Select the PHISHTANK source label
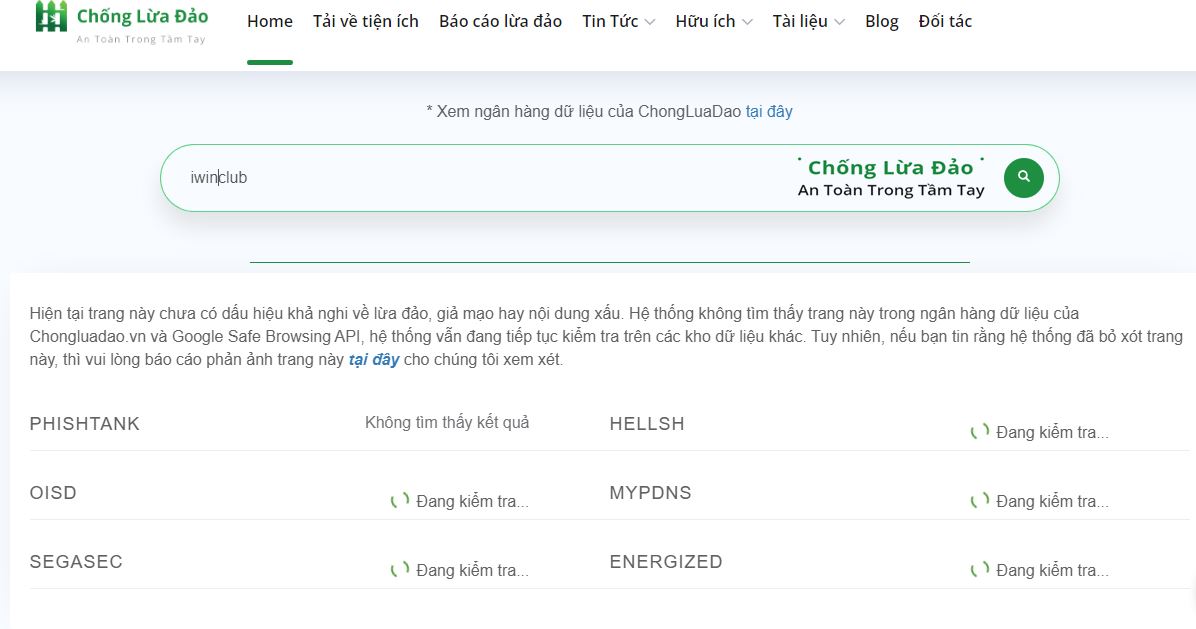Image resolution: width=1196 pixels, height=629 pixels. pos(85,424)
